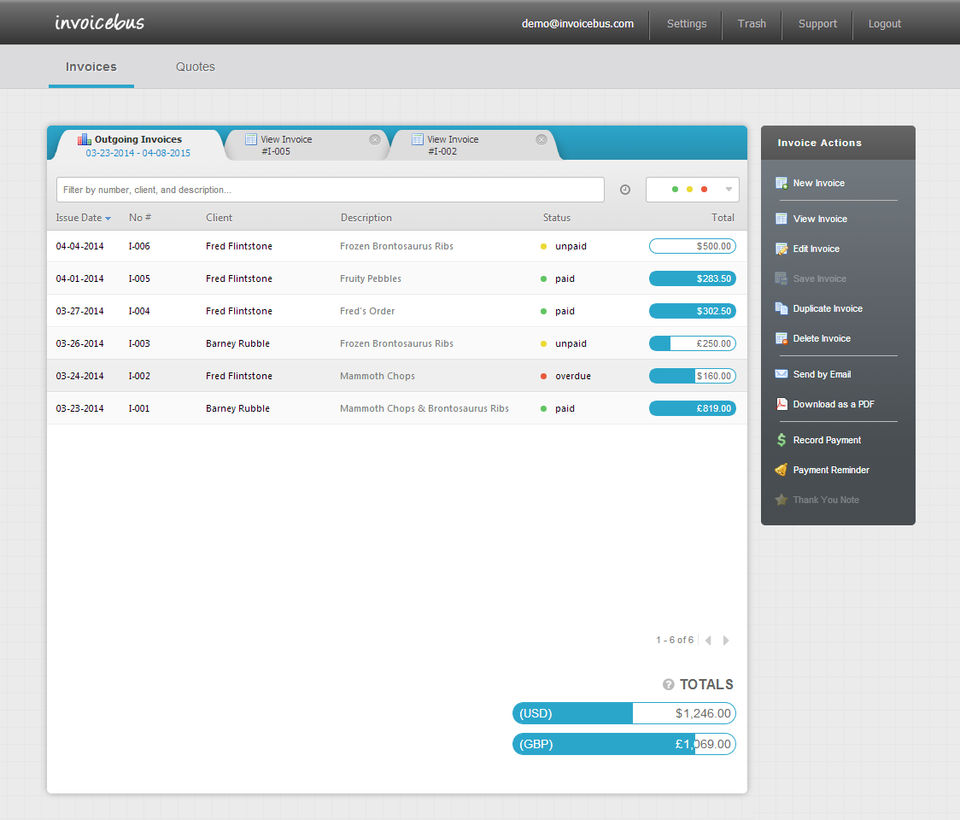Click the Record Payment dollar icon
This screenshot has width=960, height=820.
(781, 440)
